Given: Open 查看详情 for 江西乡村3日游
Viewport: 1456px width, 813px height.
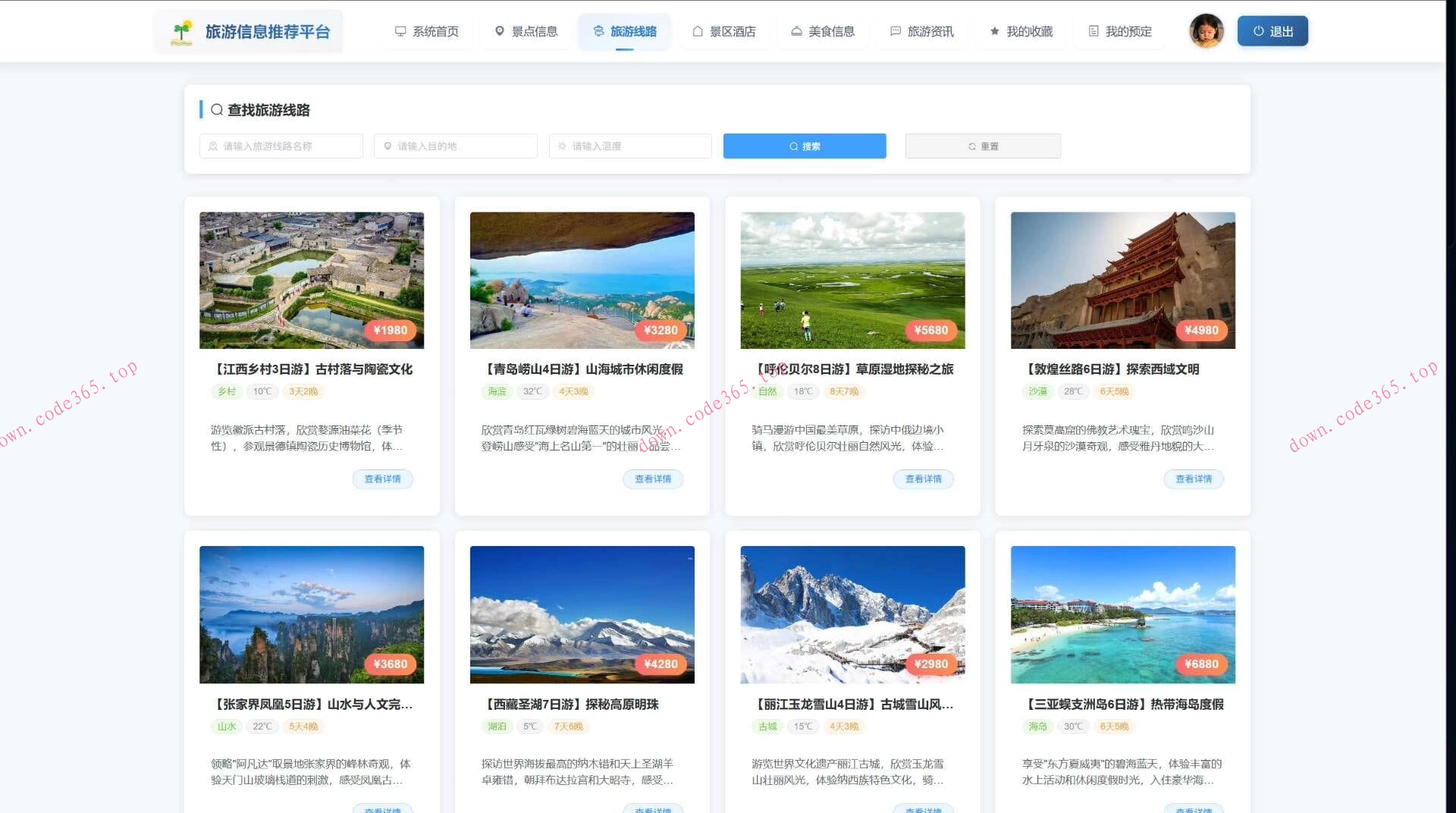Looking at the screenshot, I should [383, 479].
